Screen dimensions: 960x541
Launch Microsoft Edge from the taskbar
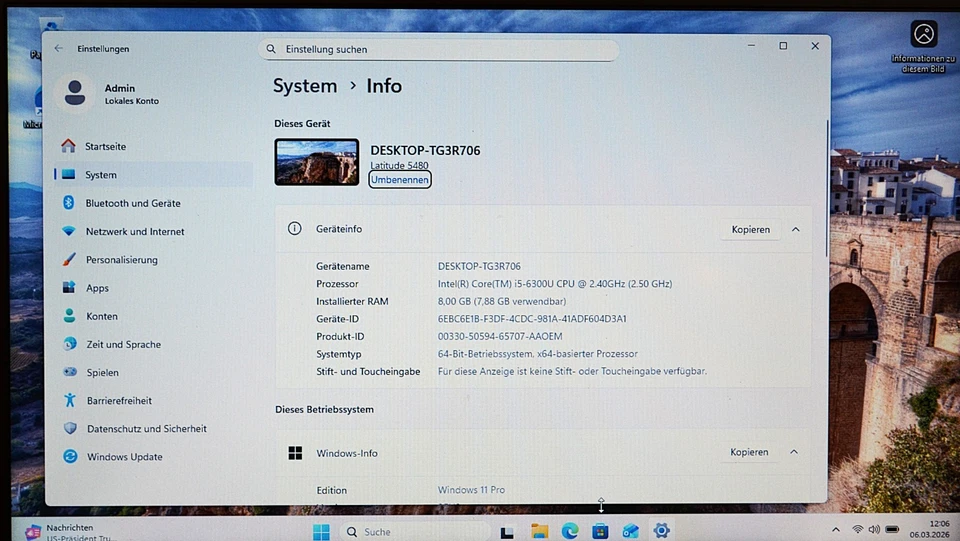570,531
